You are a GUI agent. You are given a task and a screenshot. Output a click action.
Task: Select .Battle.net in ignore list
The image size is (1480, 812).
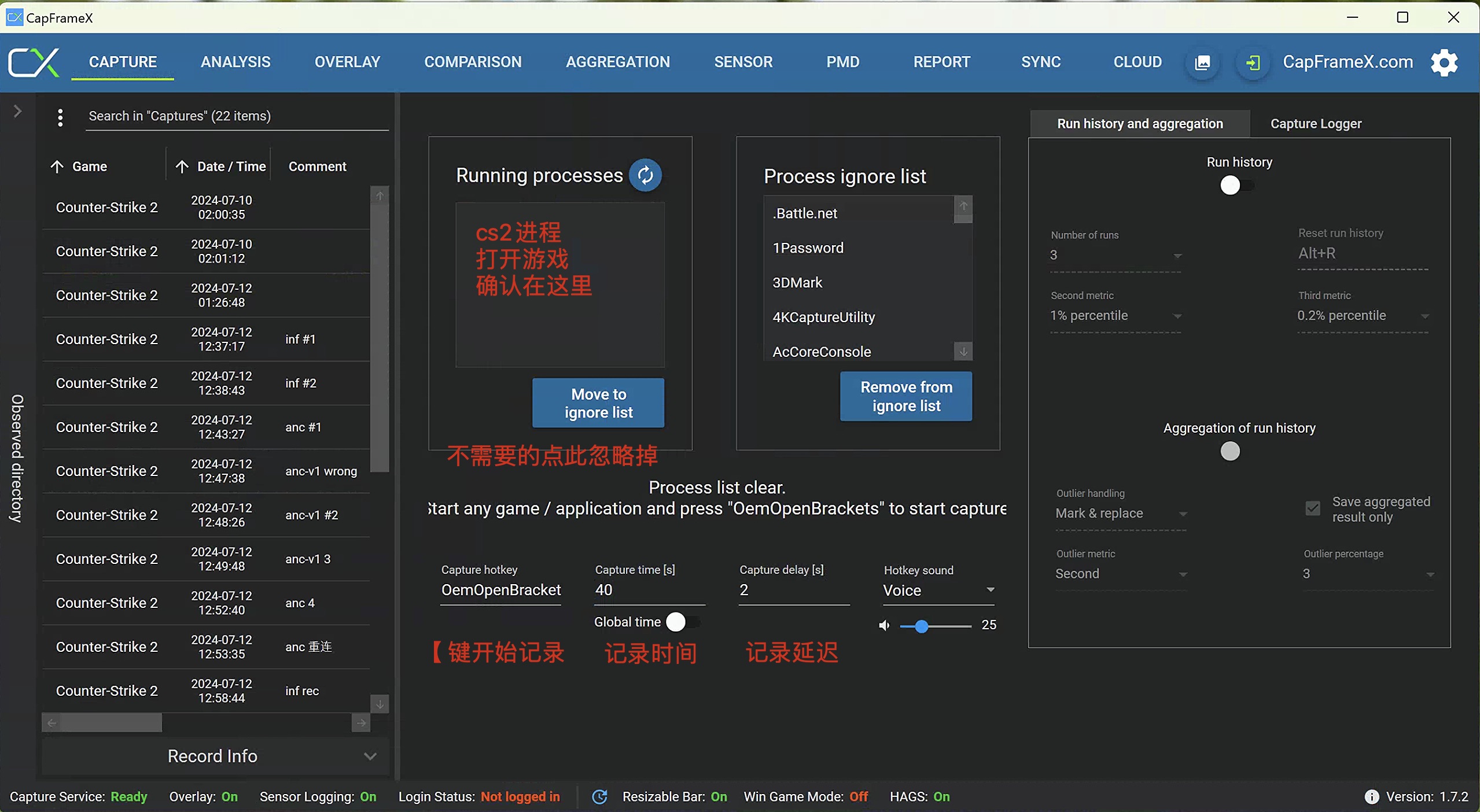(x=859, y=213)
